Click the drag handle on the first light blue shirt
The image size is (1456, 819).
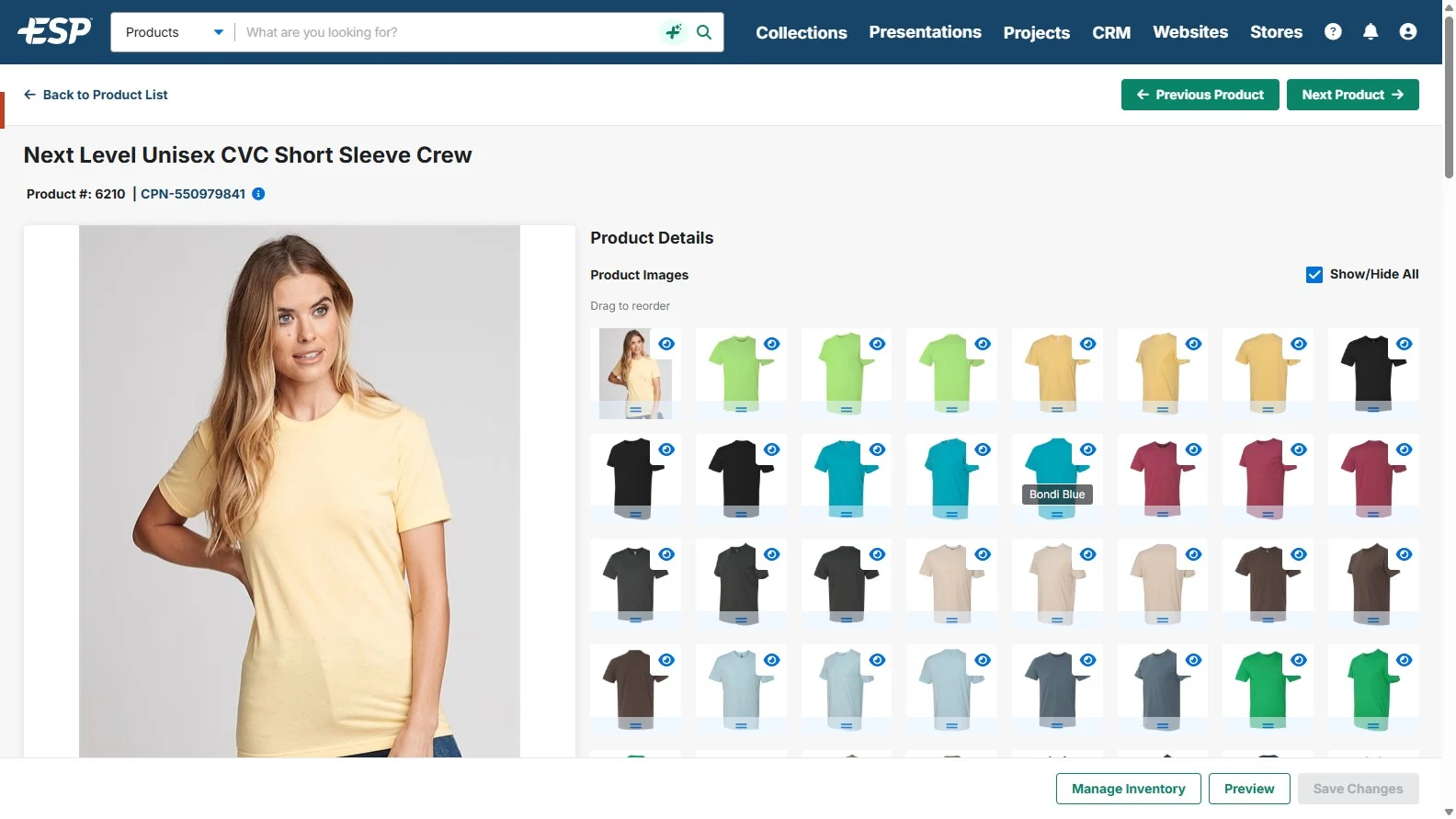click(x=741, y=726)
